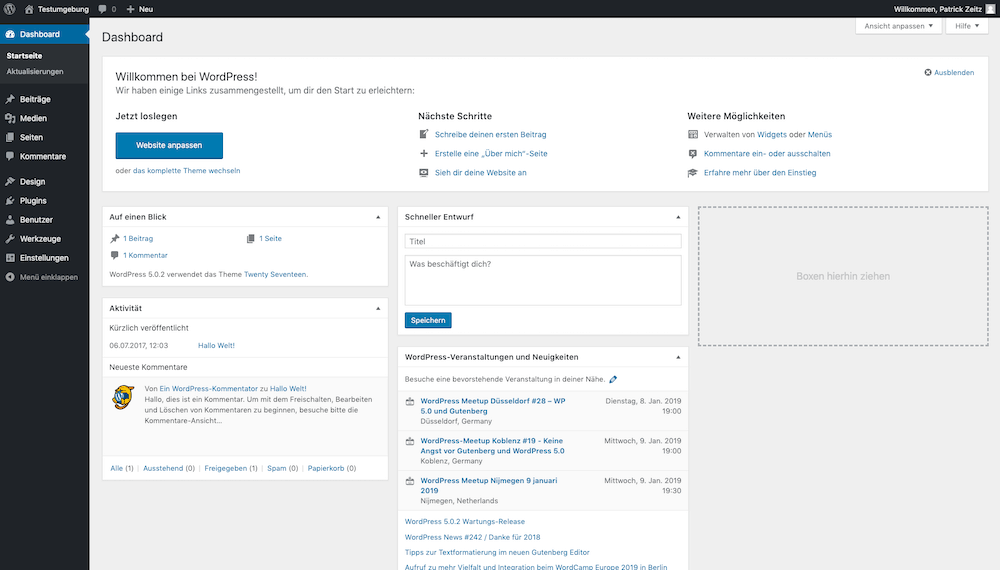1000x570 pixels.
Task: Click the Titel input field
Action: pyautogui.click(x=543, y=241)
